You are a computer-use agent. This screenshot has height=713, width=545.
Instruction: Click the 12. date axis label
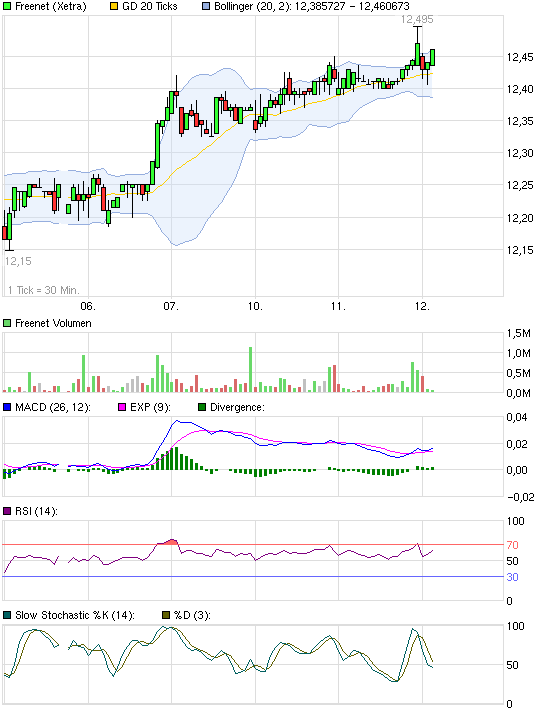coord(422,306)
